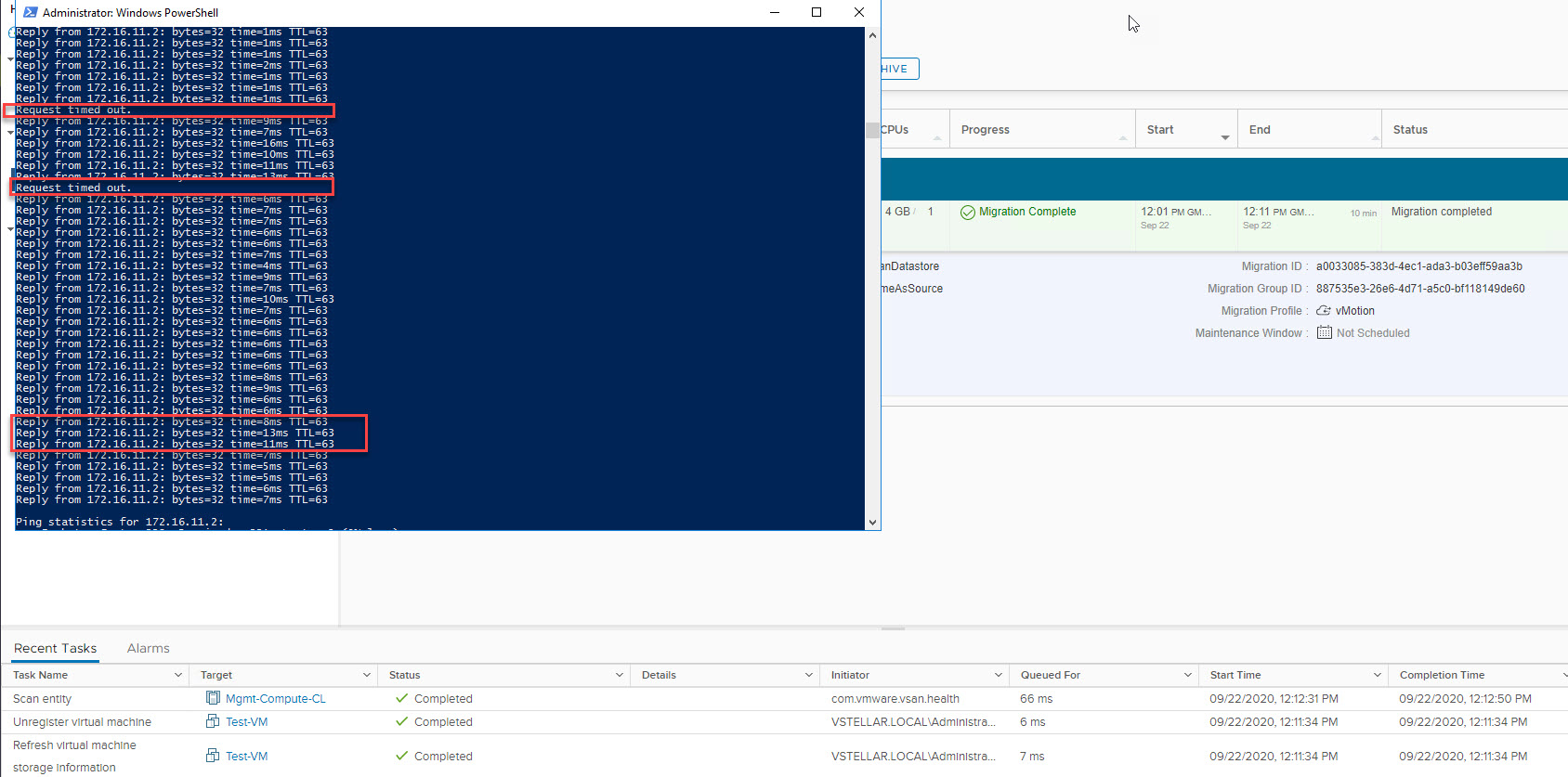
Task: Sort migrations by the Start column arrow
Action: coord(1225,137)
